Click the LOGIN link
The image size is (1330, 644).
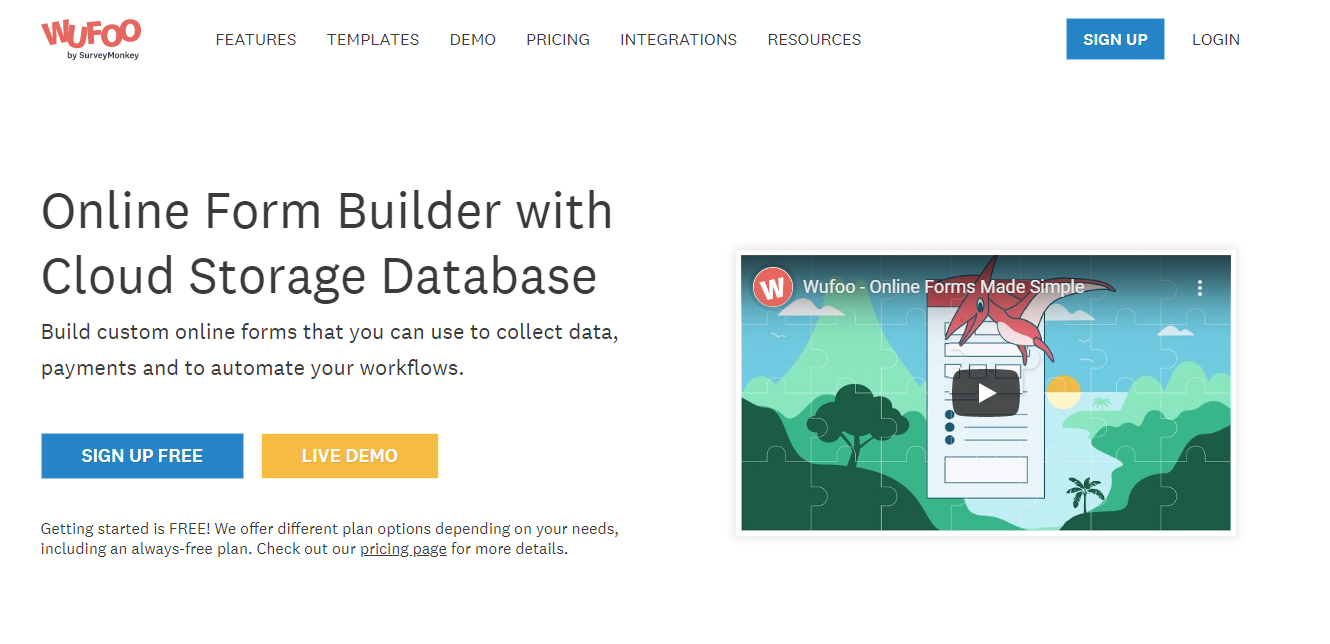tap(1216, 40)
